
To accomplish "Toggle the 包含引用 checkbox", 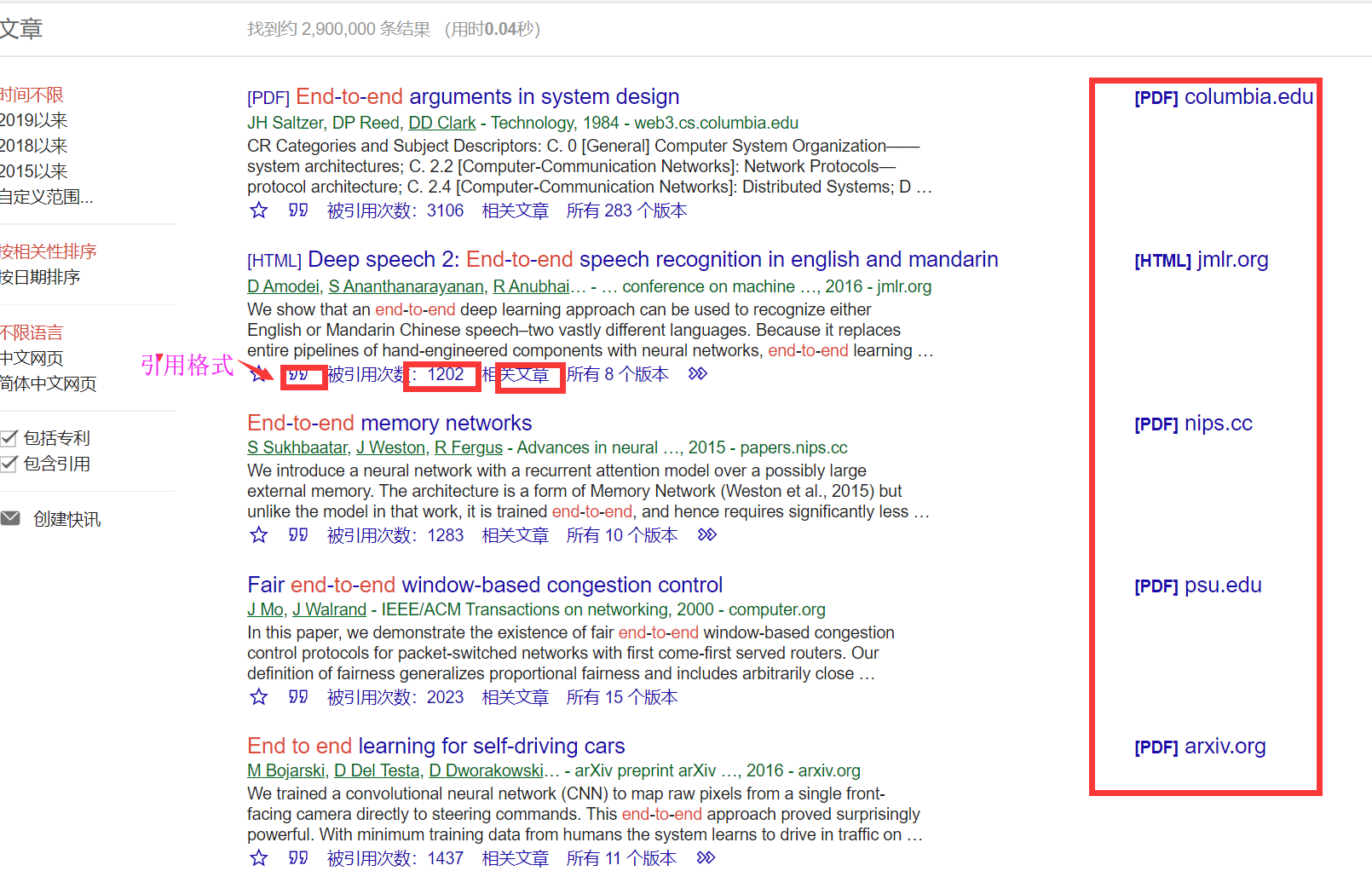I will [x=9, y=464].
